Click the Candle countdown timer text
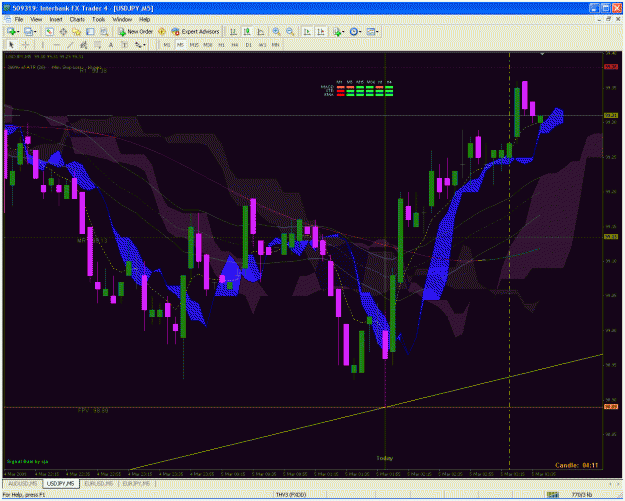 click(x=576, y=465)
